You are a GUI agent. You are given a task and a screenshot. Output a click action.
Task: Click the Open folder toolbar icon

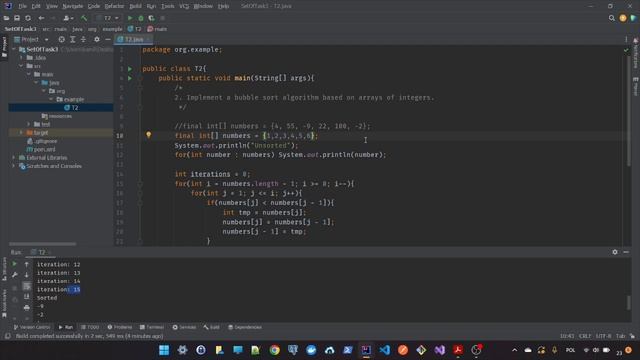tap(7, 18)
